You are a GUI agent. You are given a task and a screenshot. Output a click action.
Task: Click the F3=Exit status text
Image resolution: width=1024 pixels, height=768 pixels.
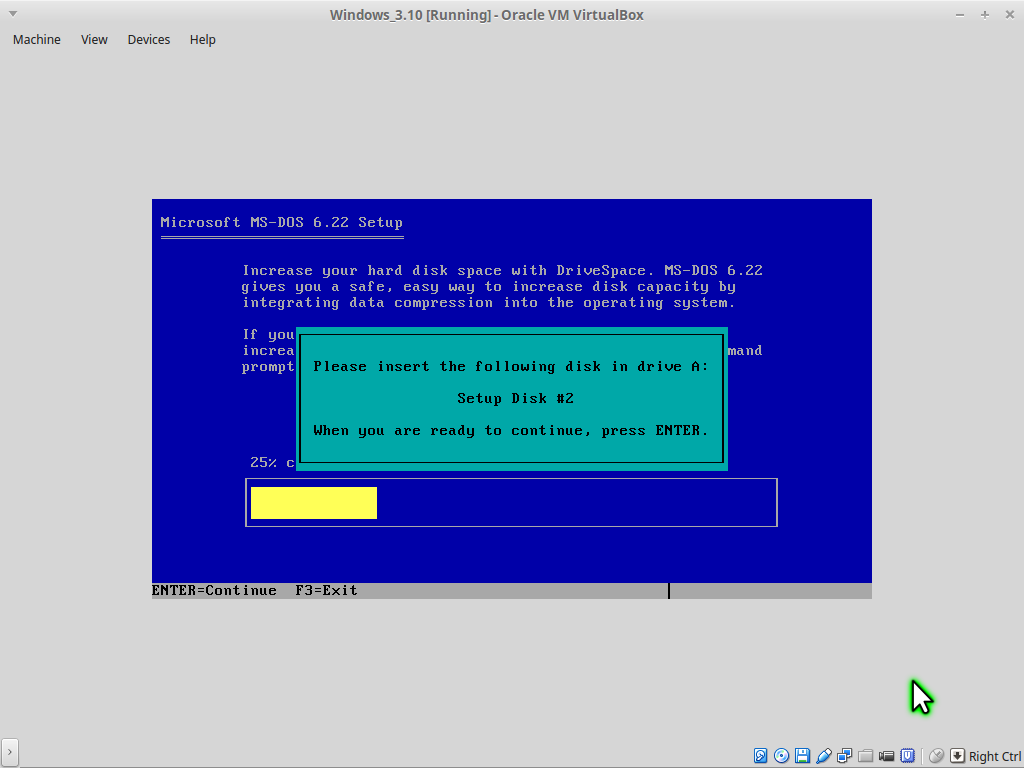326,591
